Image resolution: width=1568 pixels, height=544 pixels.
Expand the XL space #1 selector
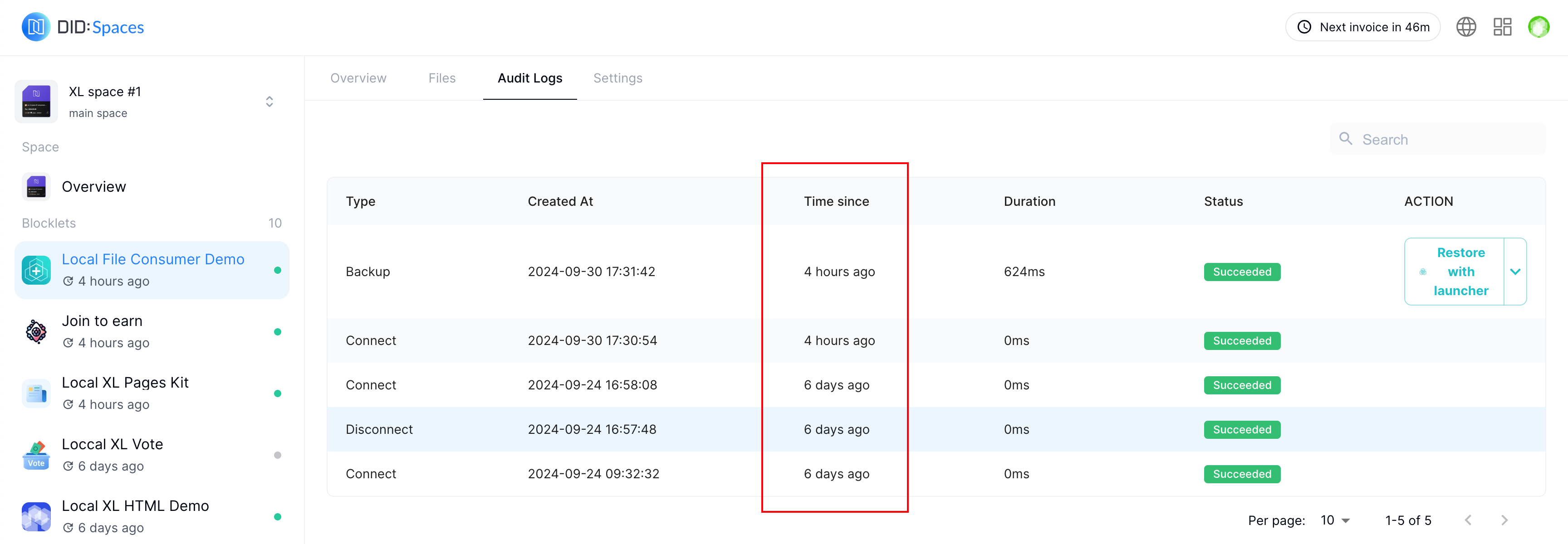[269, 102]
